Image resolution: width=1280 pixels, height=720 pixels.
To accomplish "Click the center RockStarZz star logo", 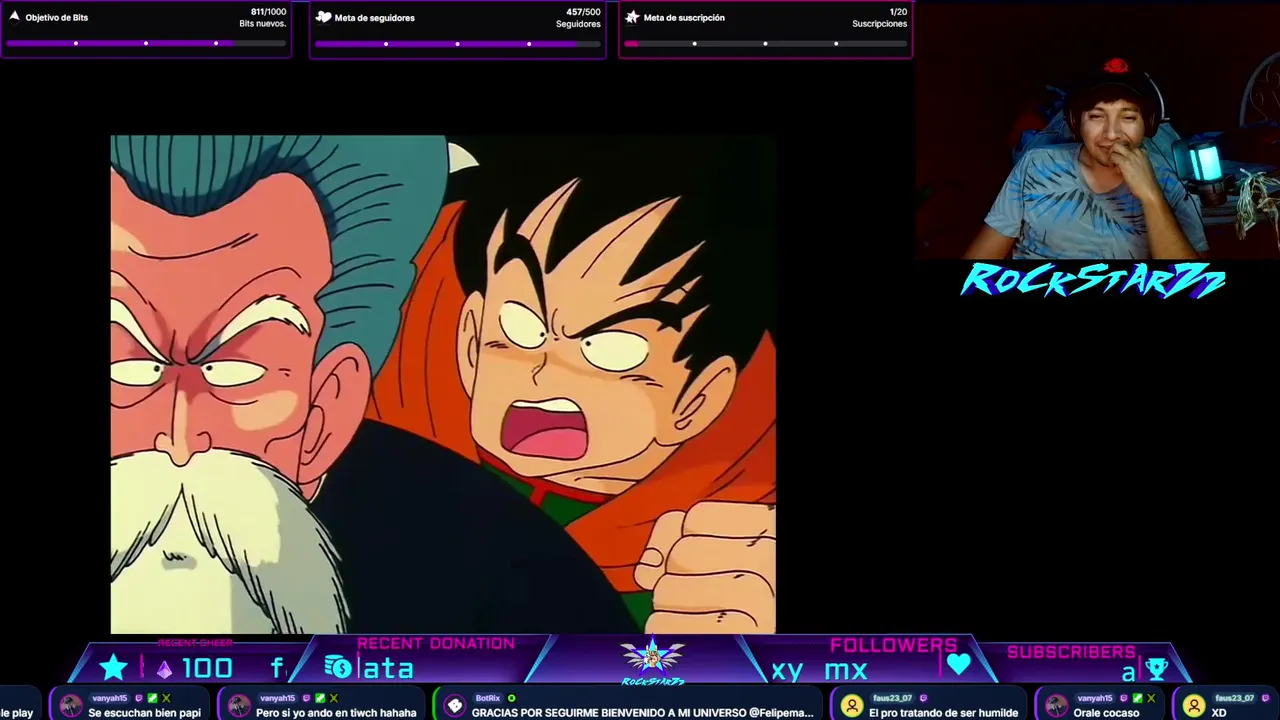I will (x=652, y=660).
